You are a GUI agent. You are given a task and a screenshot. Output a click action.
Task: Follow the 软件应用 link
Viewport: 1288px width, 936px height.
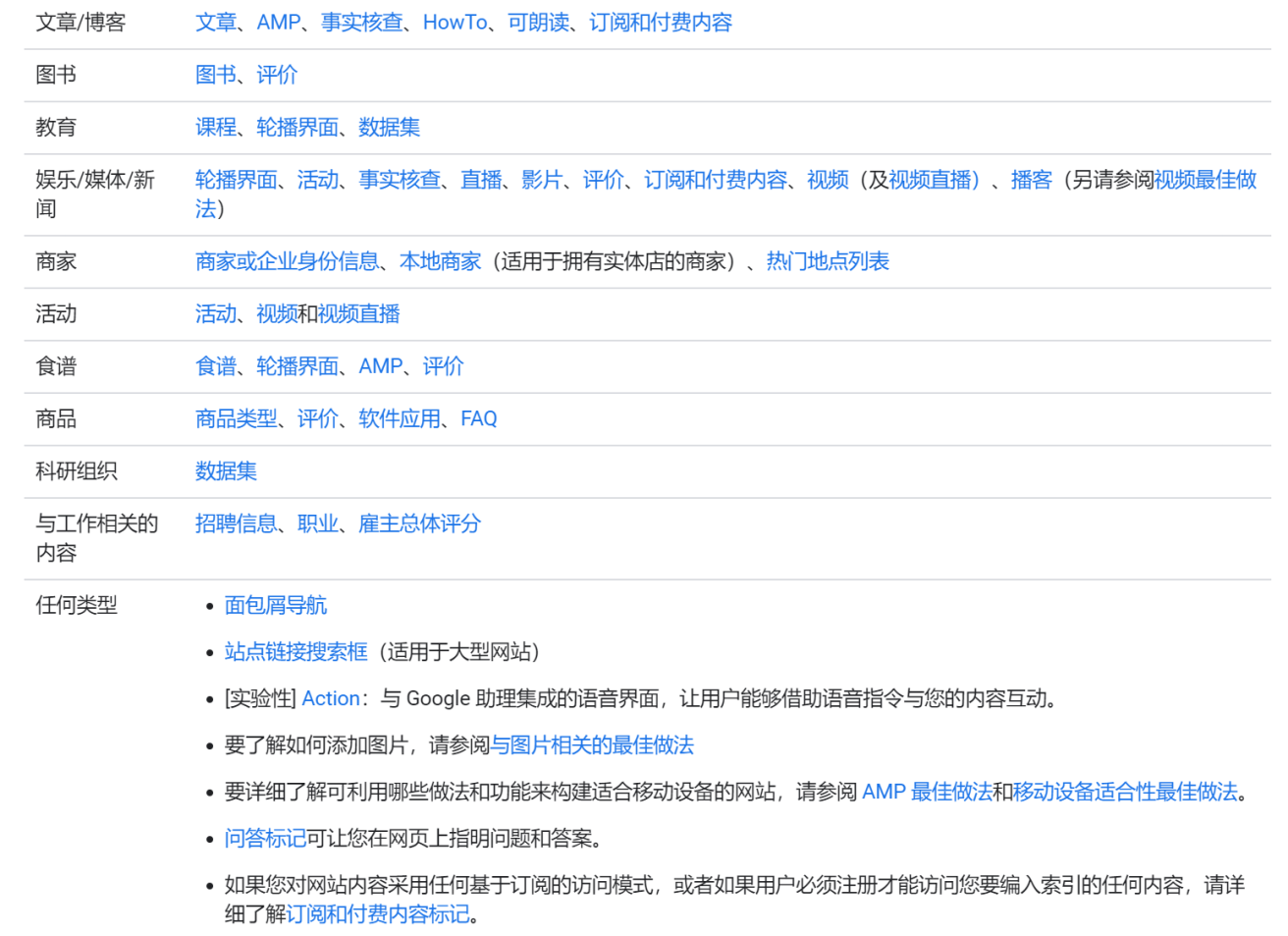400,418
